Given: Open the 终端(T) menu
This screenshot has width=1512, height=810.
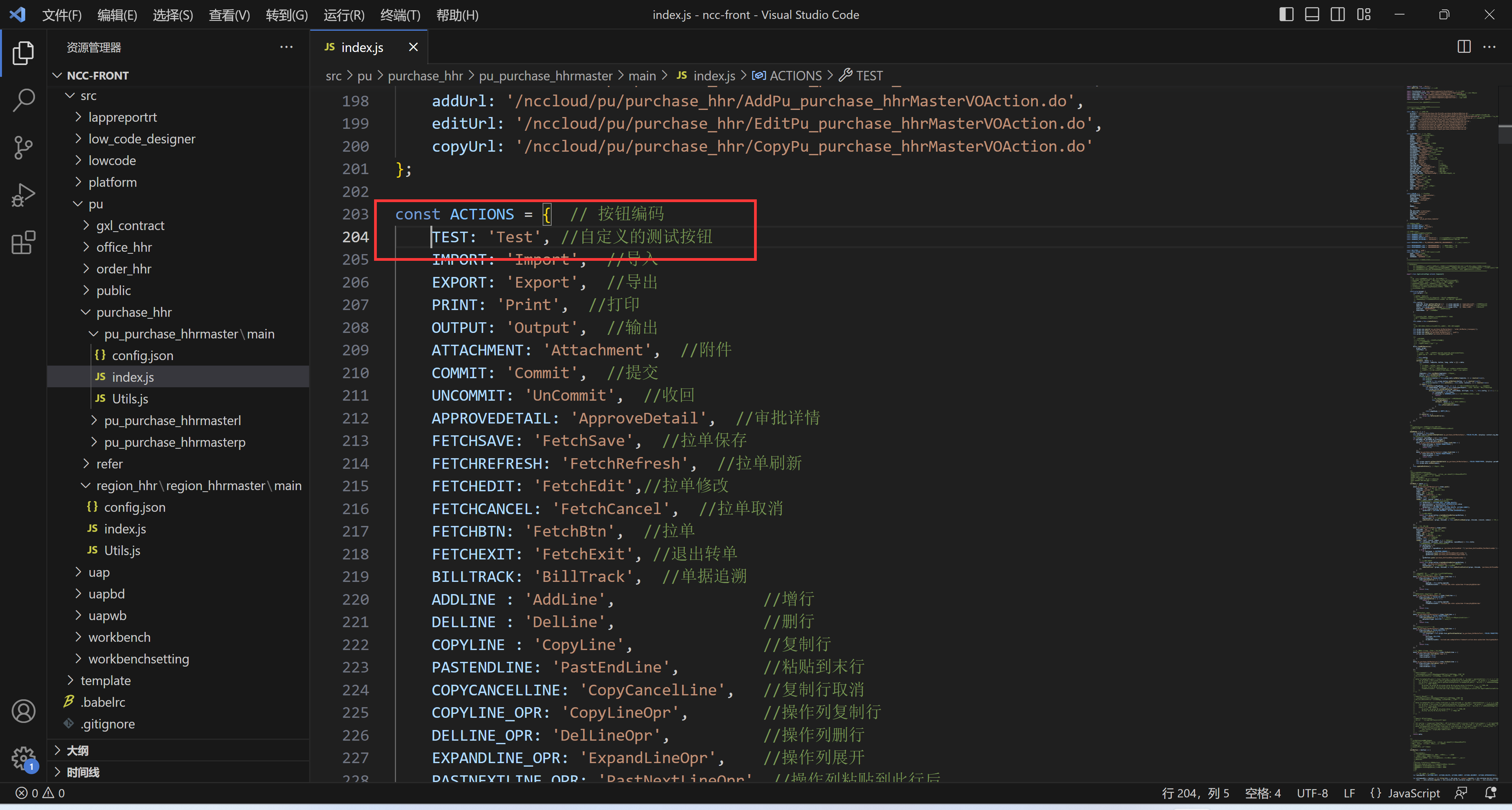Looking at the screenshot, I should click(400, 15).
